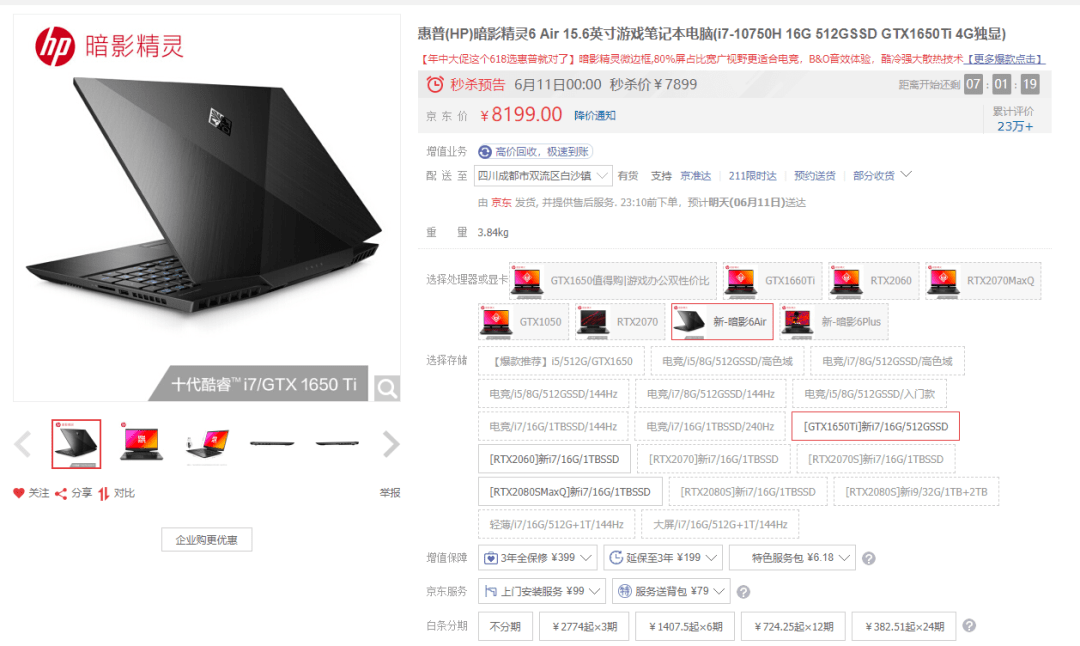Screen dimensions: 1080x646
Task: Select the GTX1660Ti model option
Action: point(772,280)
